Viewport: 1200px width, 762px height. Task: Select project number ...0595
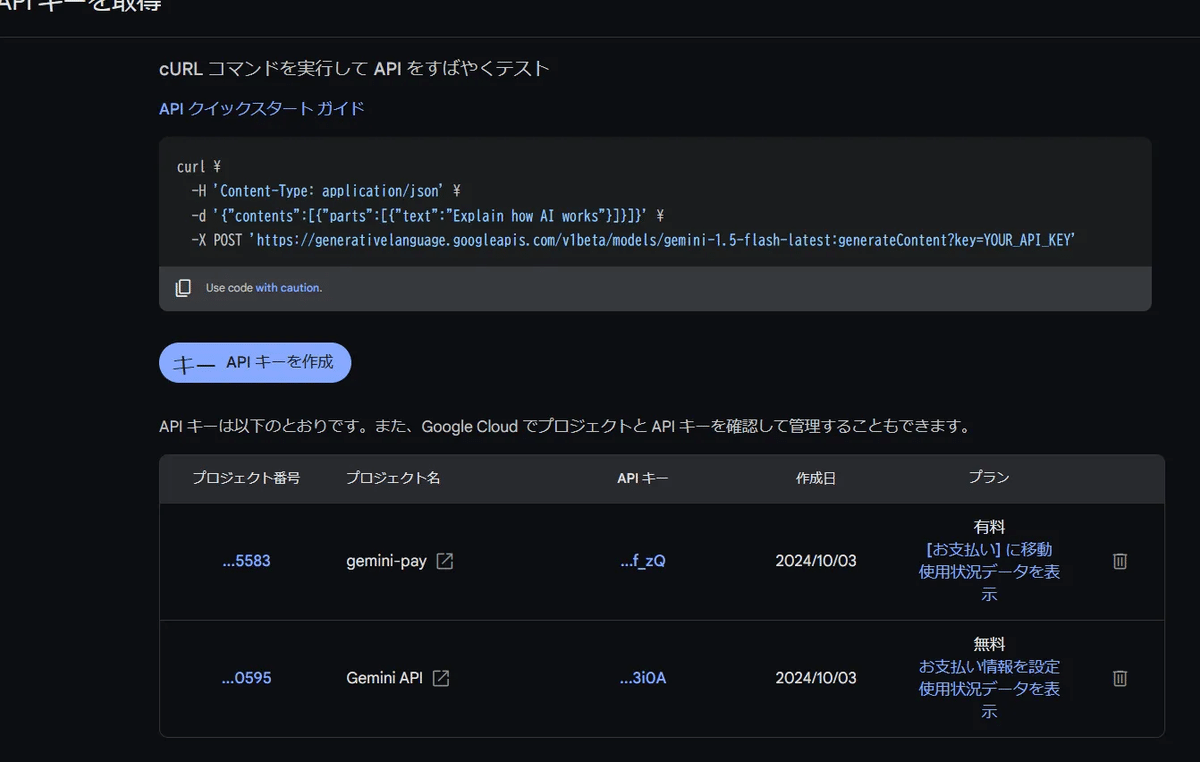pyautogui.click(x=246, y=678)
